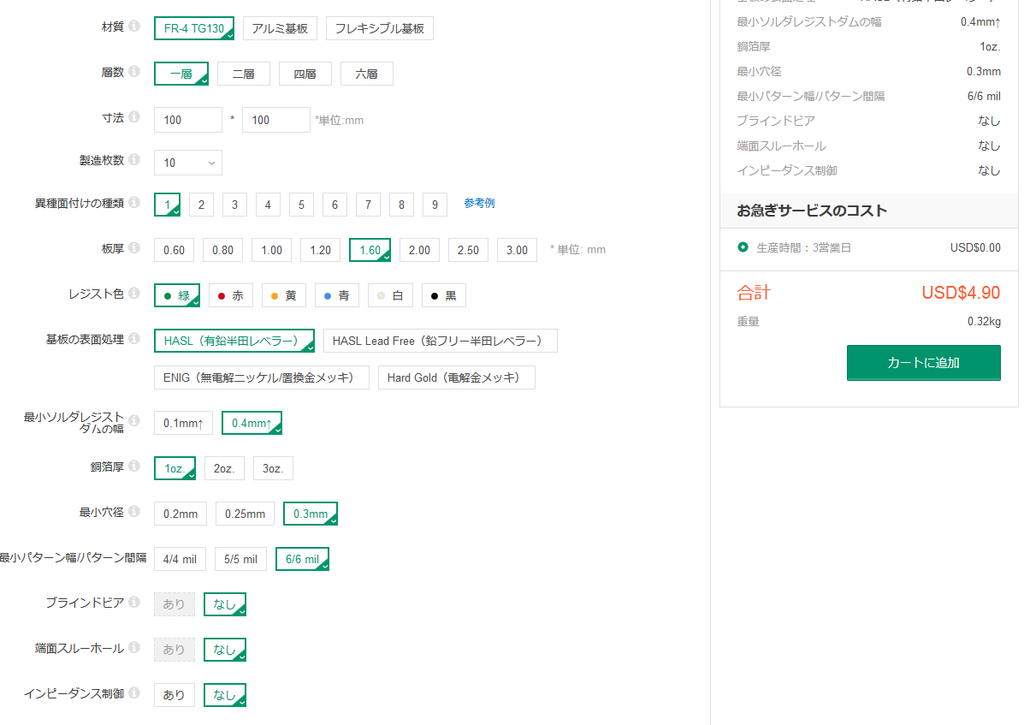Select the red 赤 solder mask color
This screenshot has width=1024, height=725.
click(230, 294)
